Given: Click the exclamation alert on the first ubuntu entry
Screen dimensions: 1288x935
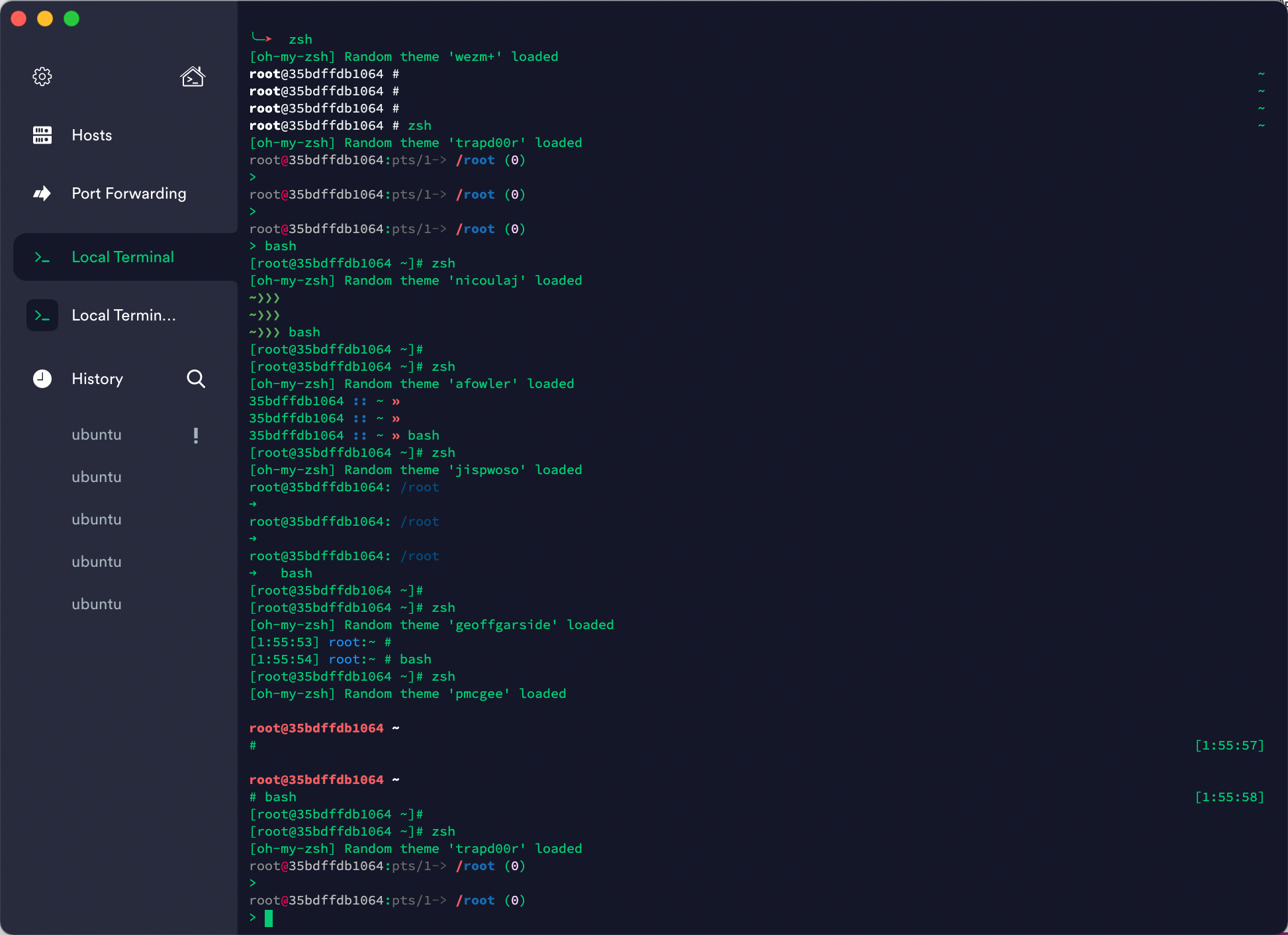Looking at the screenshot, I should tap(195, 435).
